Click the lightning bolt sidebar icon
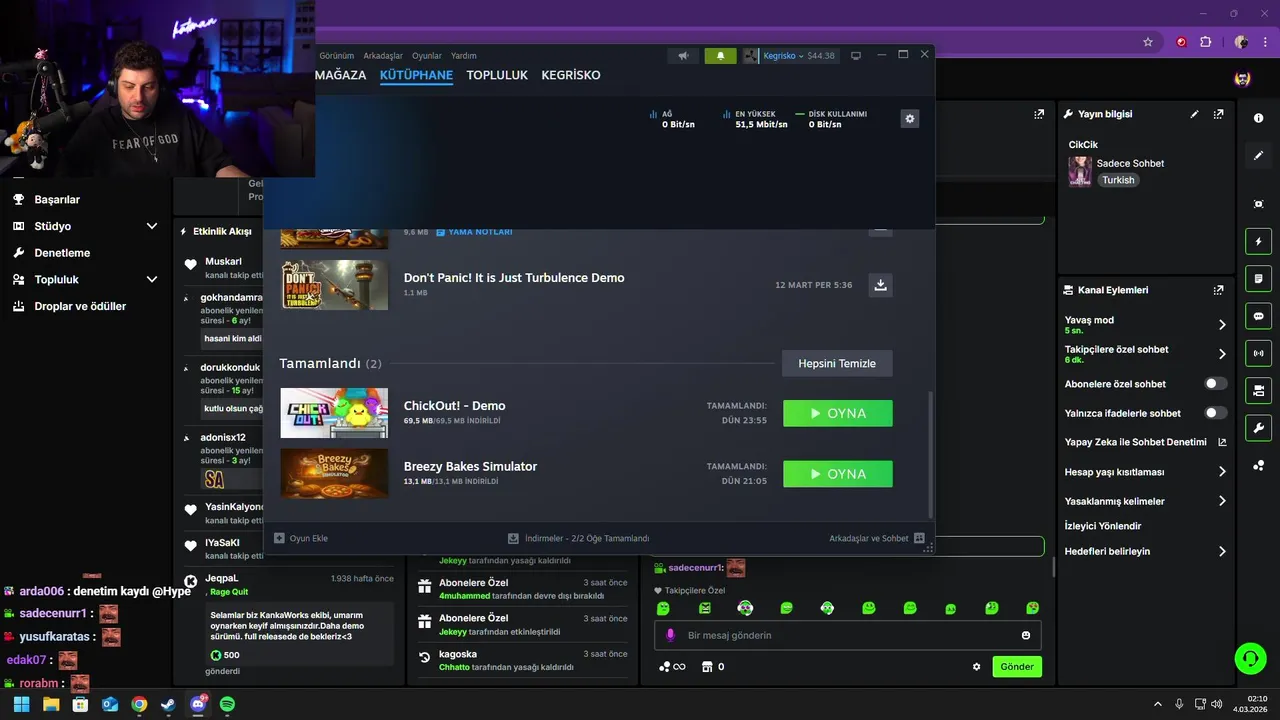The width and height of the screenshot is (1280, 720). click(x=1258, y=241)
